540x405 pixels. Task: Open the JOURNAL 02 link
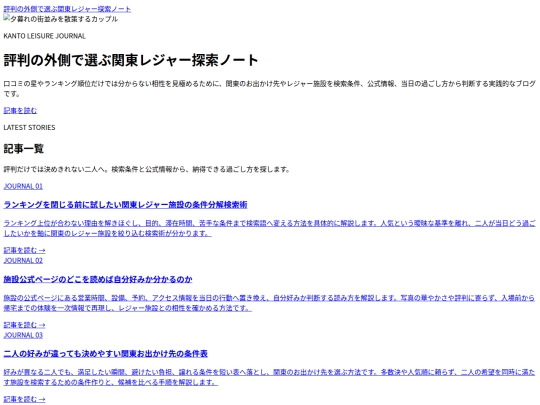pyautogui.click(x=23, y=261)
